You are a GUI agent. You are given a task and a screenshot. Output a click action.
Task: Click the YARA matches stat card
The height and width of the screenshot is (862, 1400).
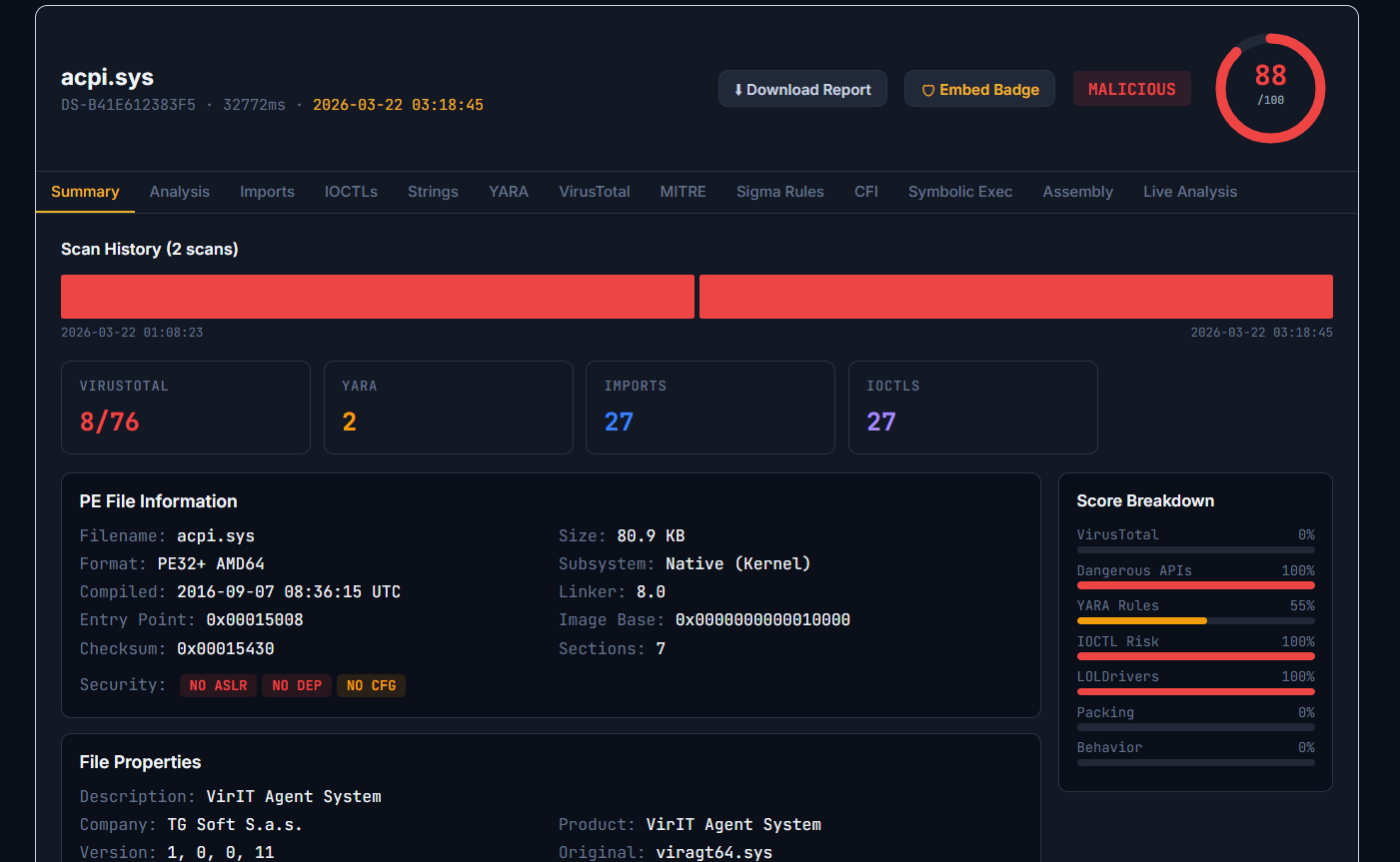(x=448, y=408)
